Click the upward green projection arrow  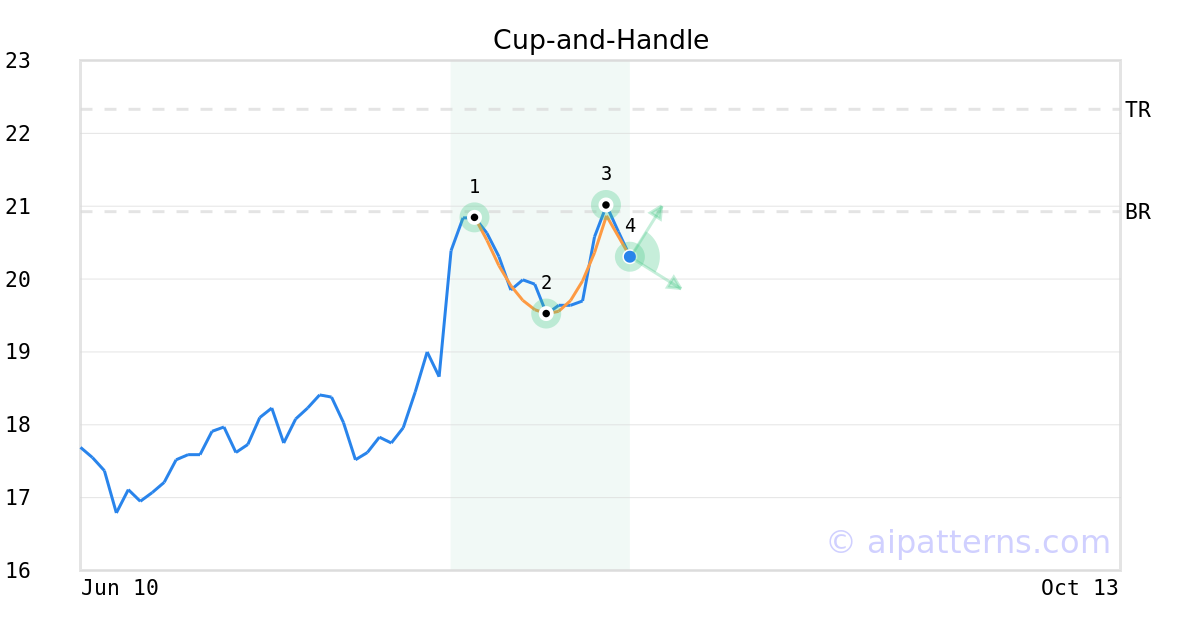pyautogui.click(x=648, y=228)
